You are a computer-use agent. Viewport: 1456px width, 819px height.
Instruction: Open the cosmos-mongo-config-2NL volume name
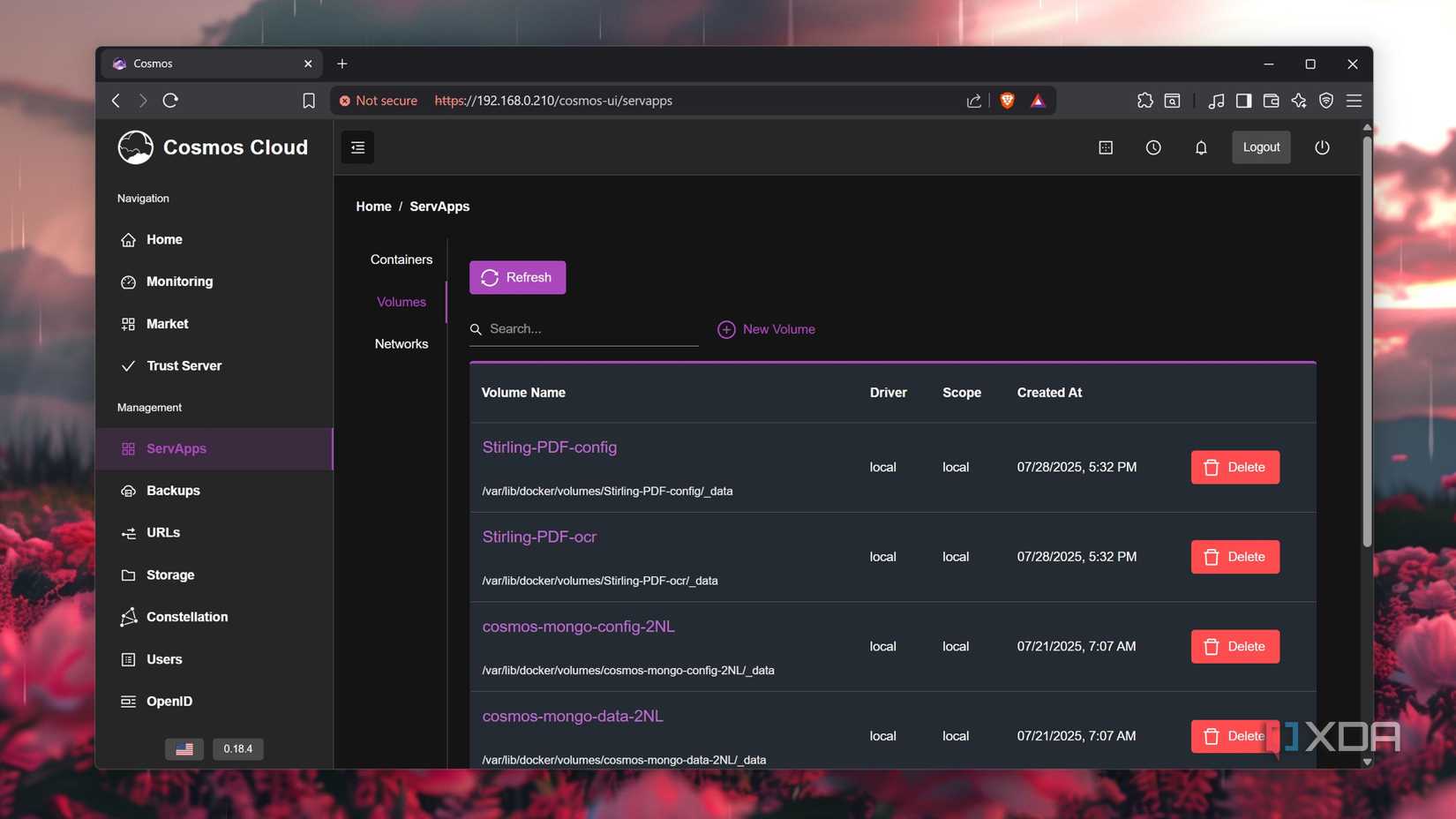click(x=578, y=627)
